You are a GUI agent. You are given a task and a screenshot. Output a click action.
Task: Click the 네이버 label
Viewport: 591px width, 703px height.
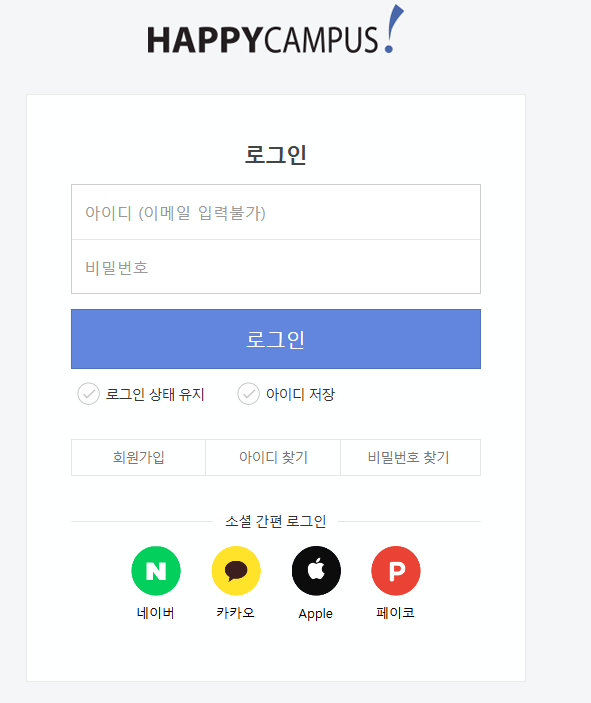pos(156,613)
